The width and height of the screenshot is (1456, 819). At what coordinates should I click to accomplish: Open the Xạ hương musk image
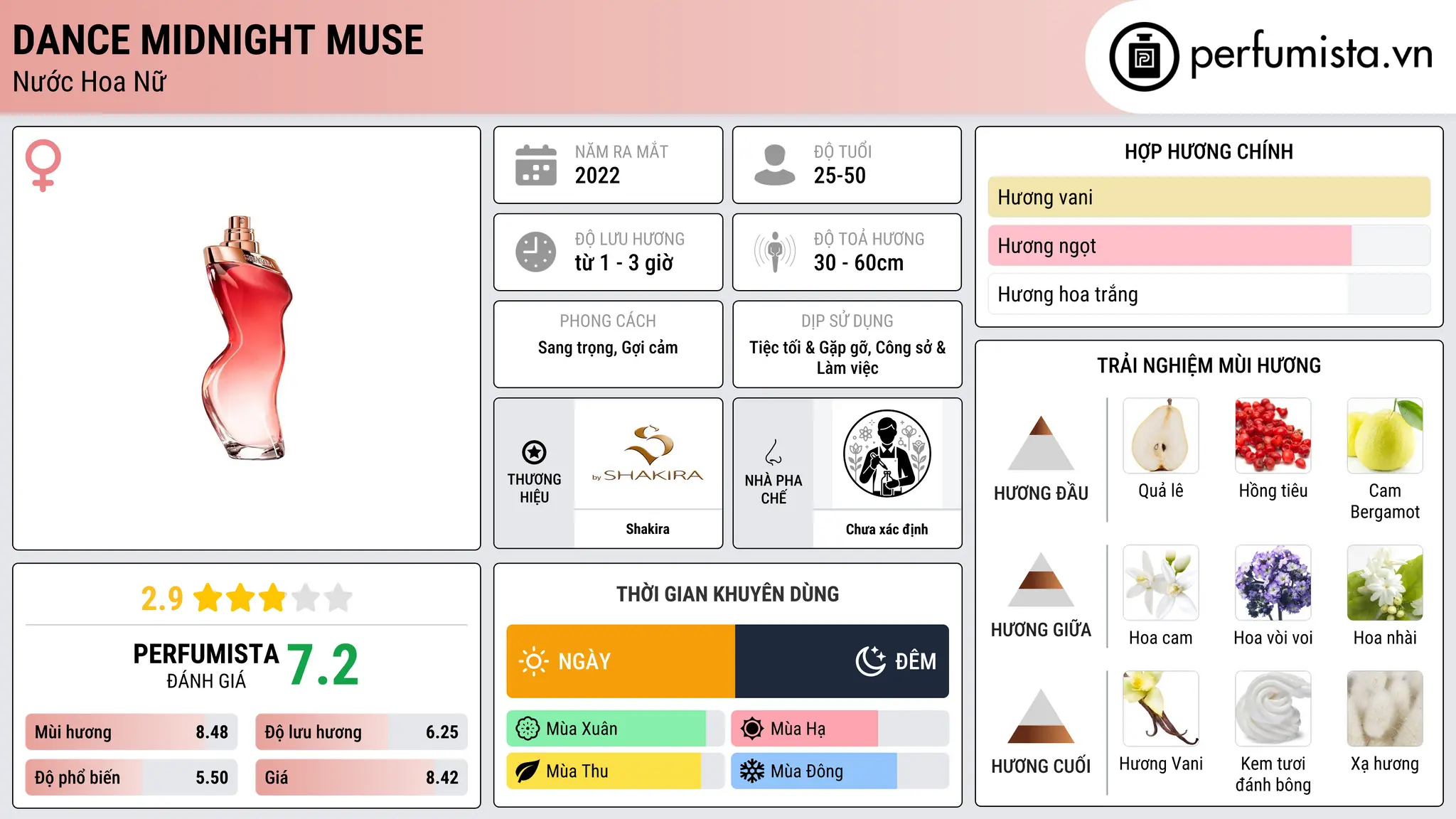pyautogui.click(x=1385, y=709)
